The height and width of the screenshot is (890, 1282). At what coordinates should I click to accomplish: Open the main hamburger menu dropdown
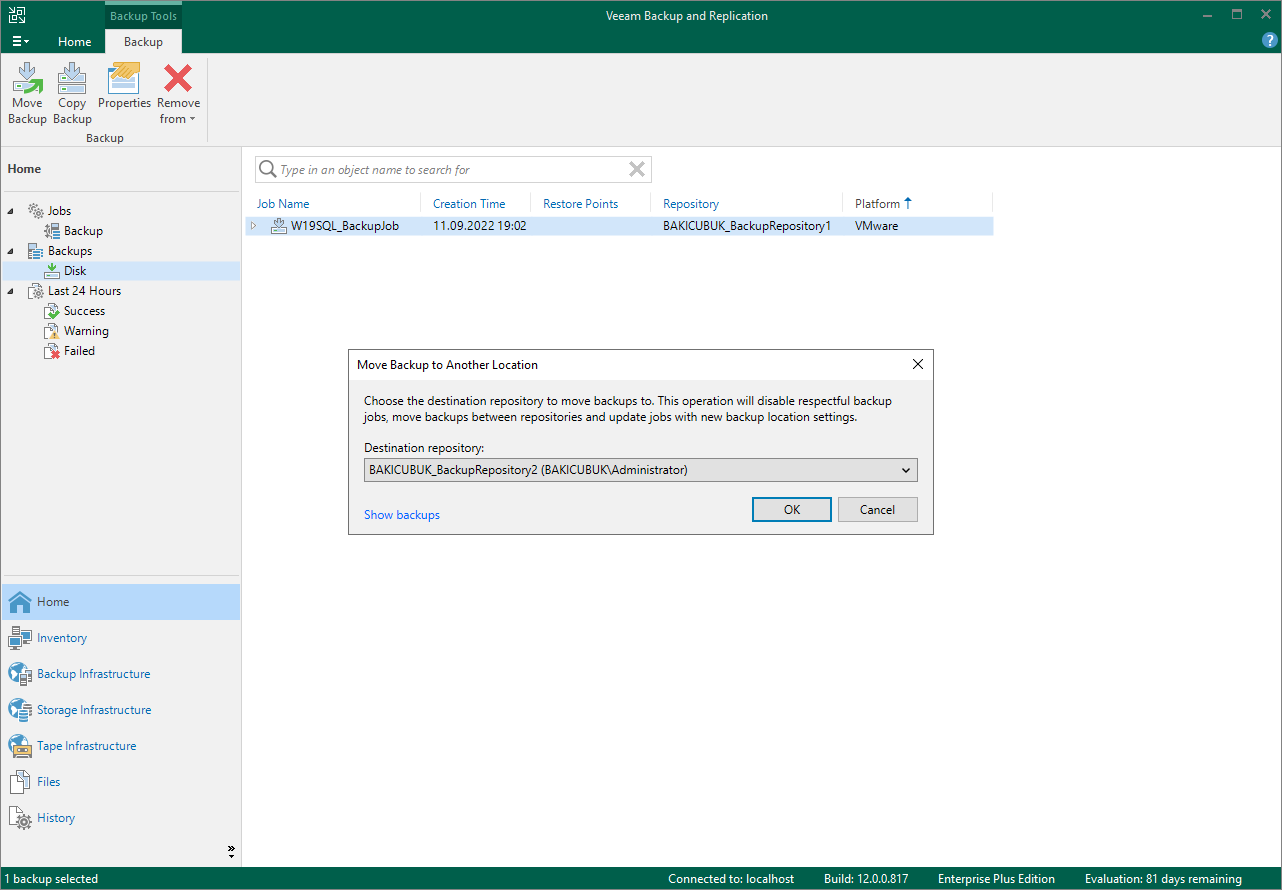21,41
